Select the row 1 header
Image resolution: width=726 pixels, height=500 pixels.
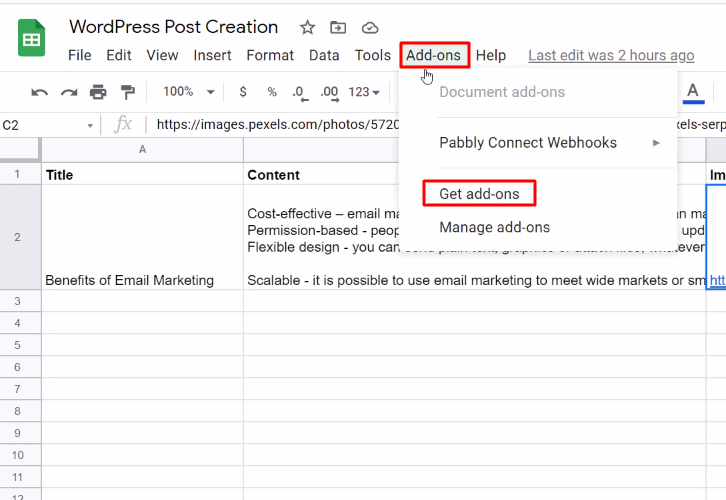(18, 174)
